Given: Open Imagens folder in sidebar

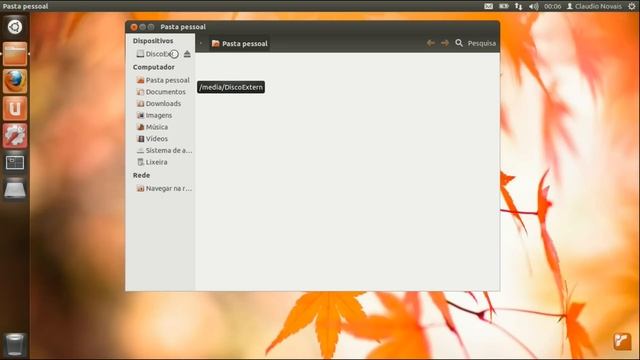Looking at the screenshot, I should pyautogui.click(x=155, y=116).
